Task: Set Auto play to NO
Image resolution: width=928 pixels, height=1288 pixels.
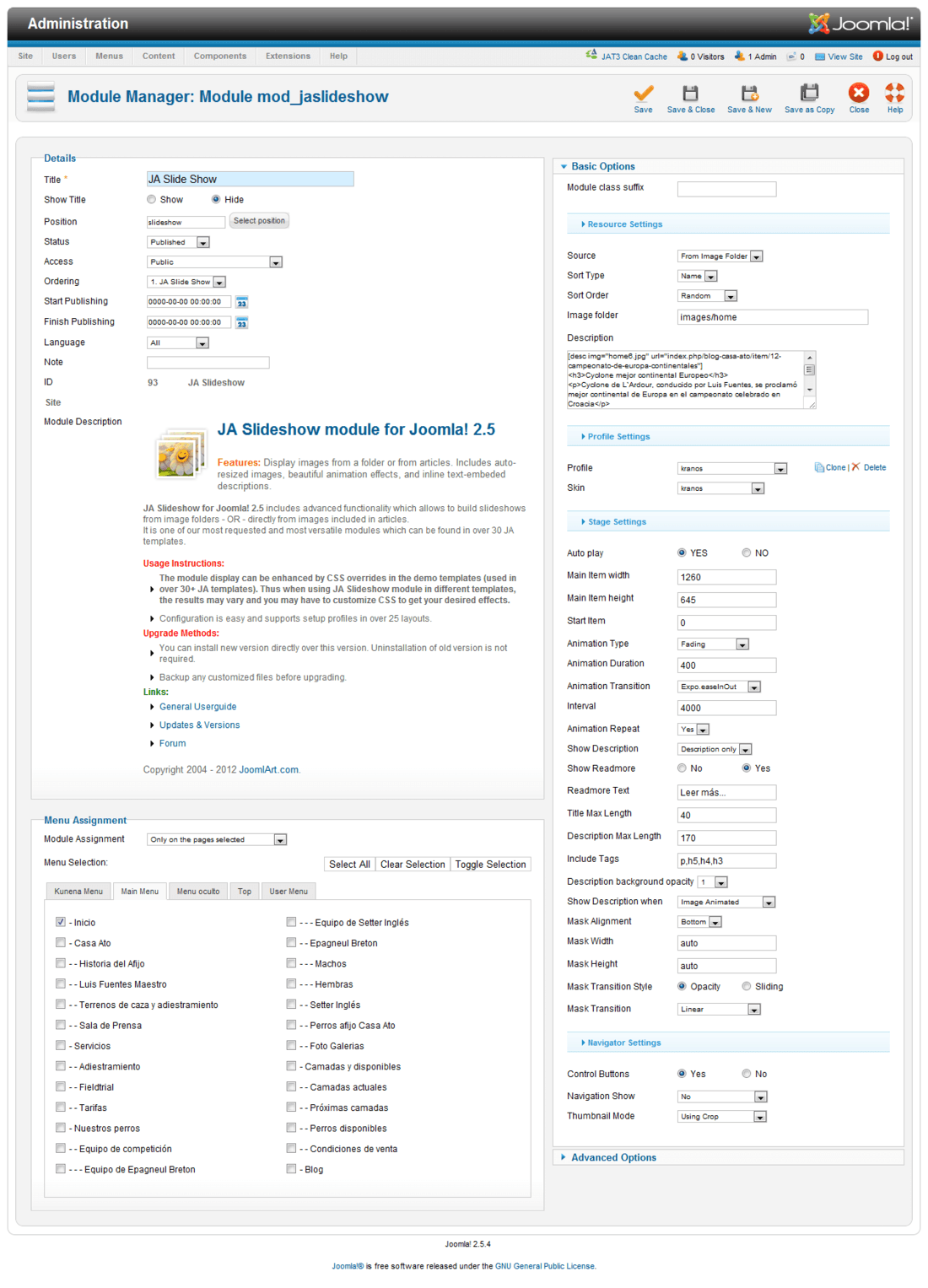Action: point(747,553)
